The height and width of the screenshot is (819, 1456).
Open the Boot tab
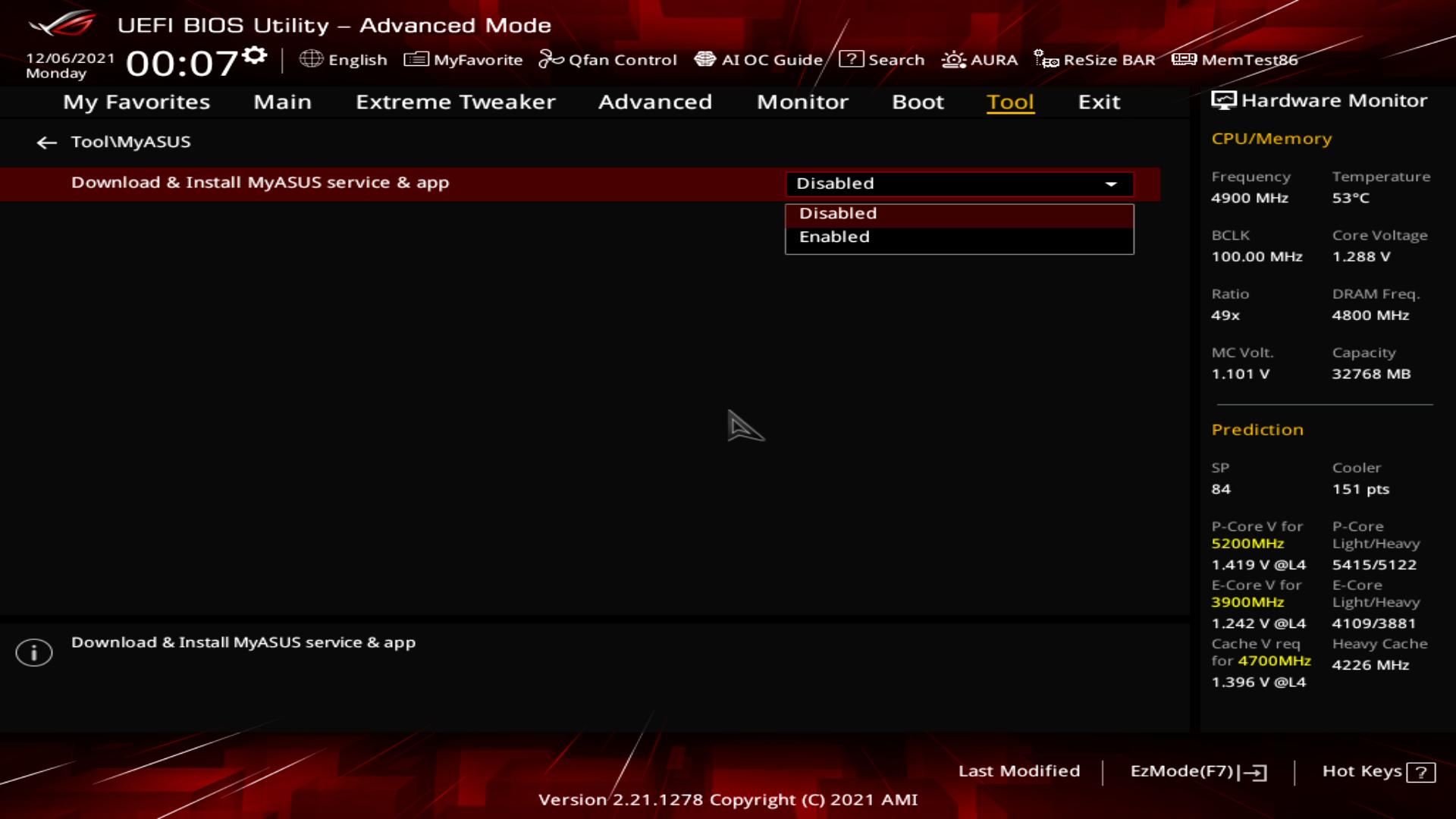(918, 102)
